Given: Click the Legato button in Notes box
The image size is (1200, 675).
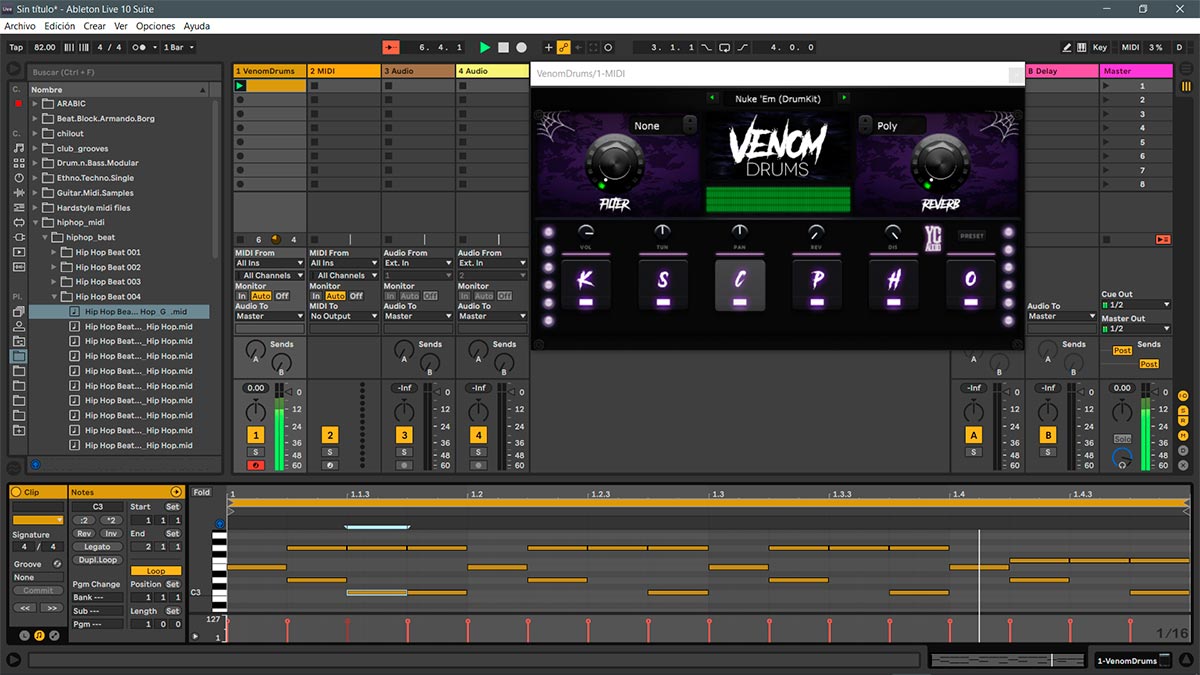Looking at the screenshot, I should coord(97,547).
